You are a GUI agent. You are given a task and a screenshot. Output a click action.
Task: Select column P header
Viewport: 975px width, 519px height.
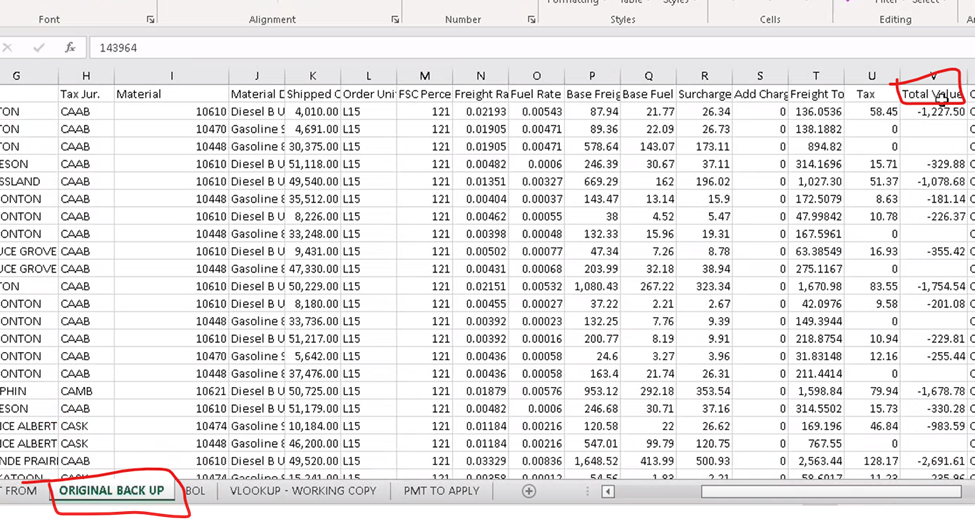coord(593,76)
